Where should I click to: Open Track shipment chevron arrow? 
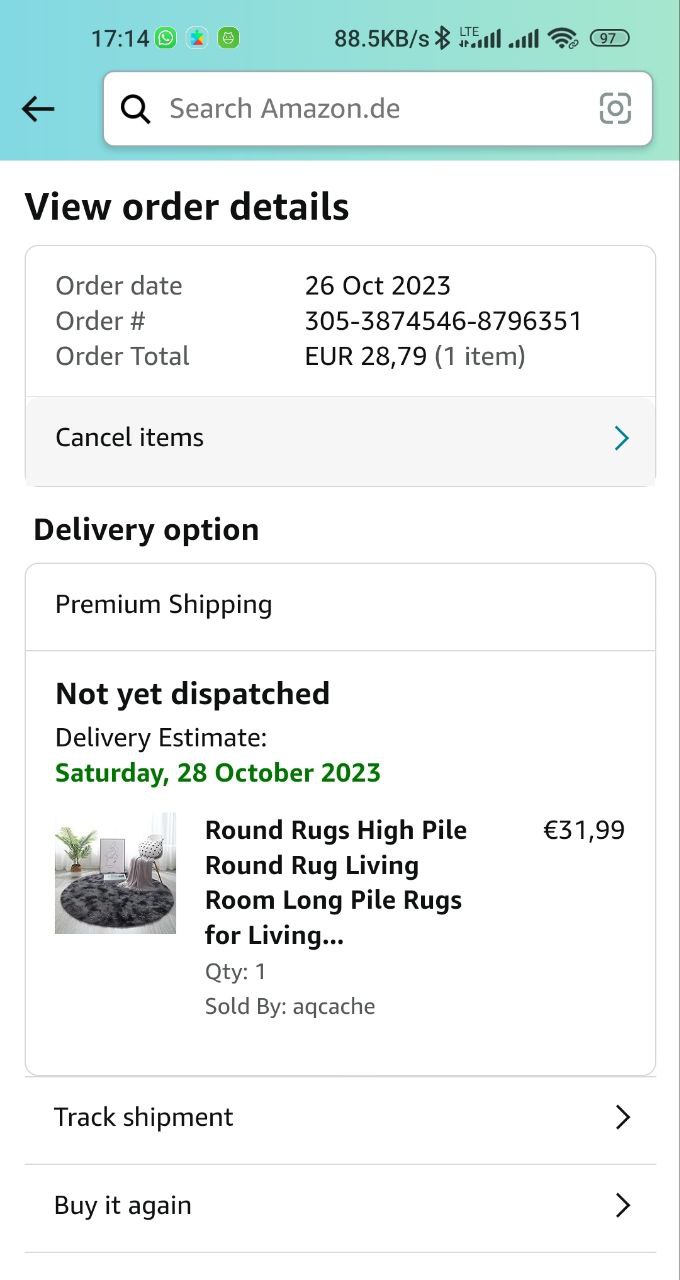click(622, 1118)
